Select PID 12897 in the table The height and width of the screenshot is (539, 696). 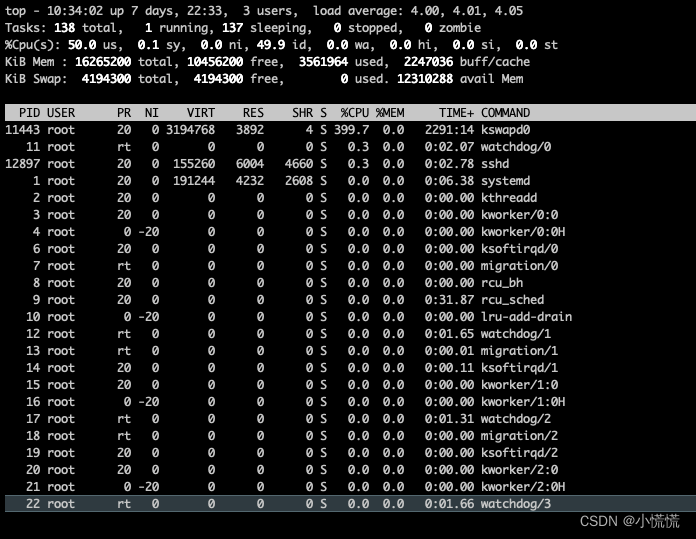tap(22, 163)
